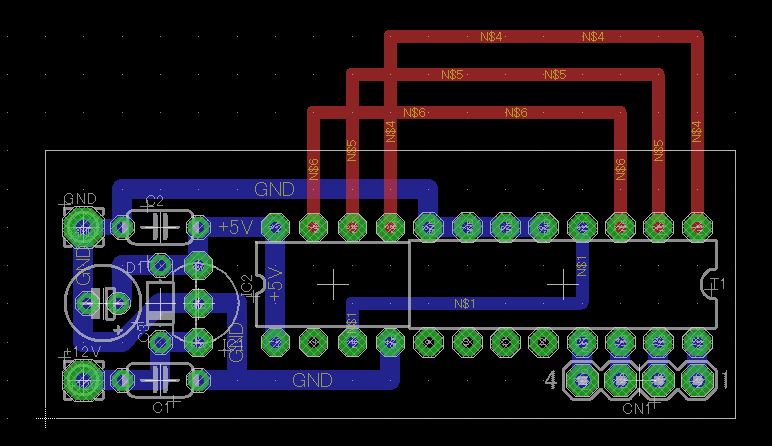Click the +5V label beside C2
This screenshot has height=446, width=772.
click(236, 227)
